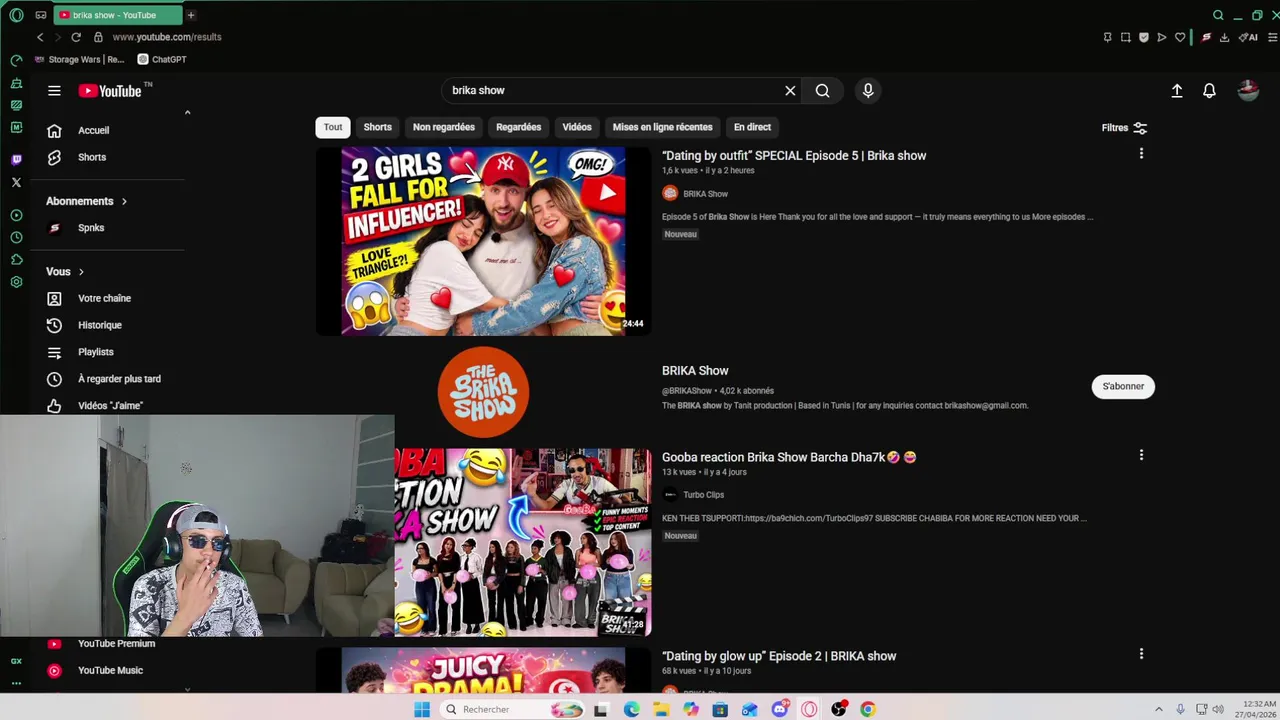Submit search with the magnifier button
This screenshot has height=720, width=1280.
(822, 90)
